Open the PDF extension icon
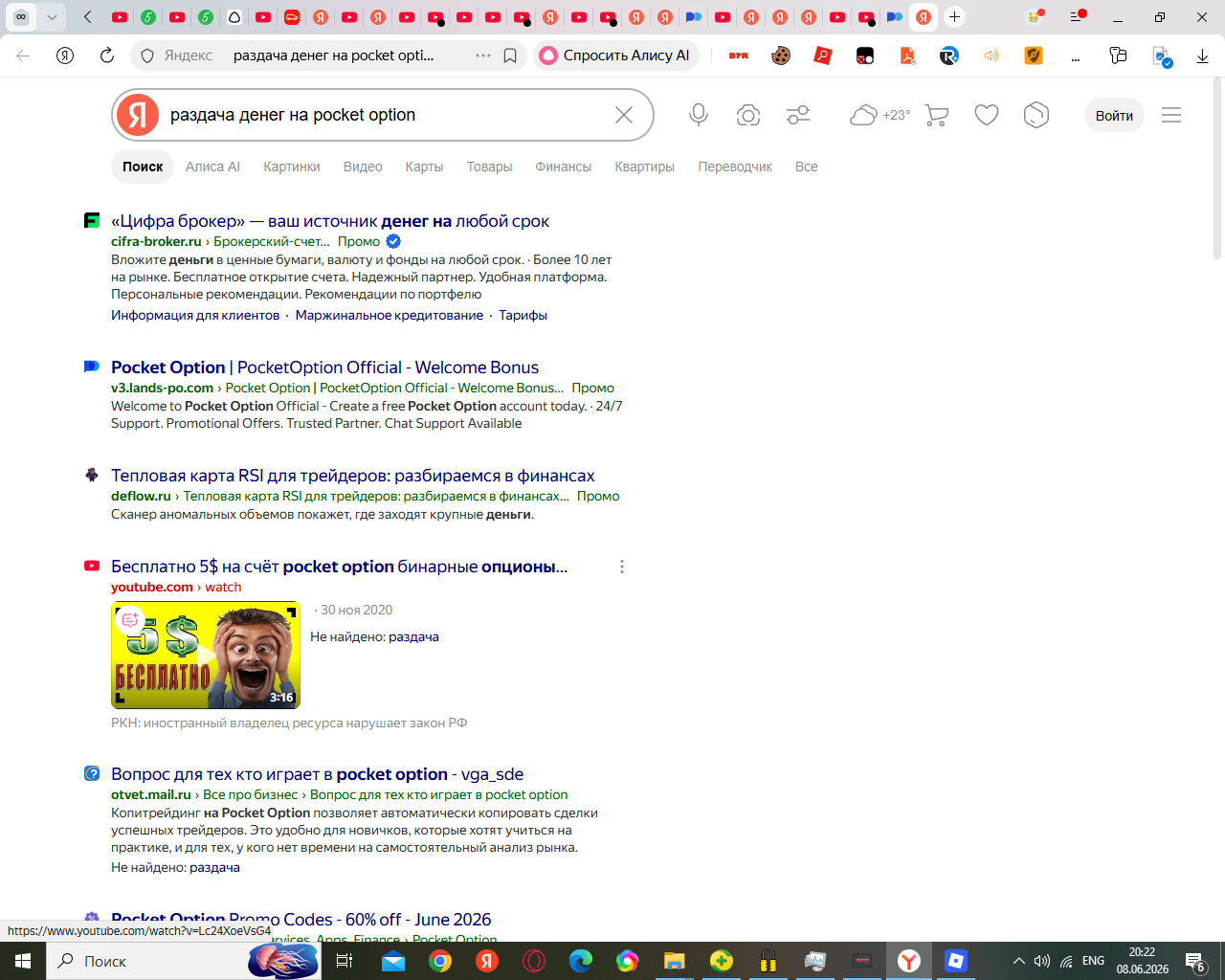 click(907, 56)
